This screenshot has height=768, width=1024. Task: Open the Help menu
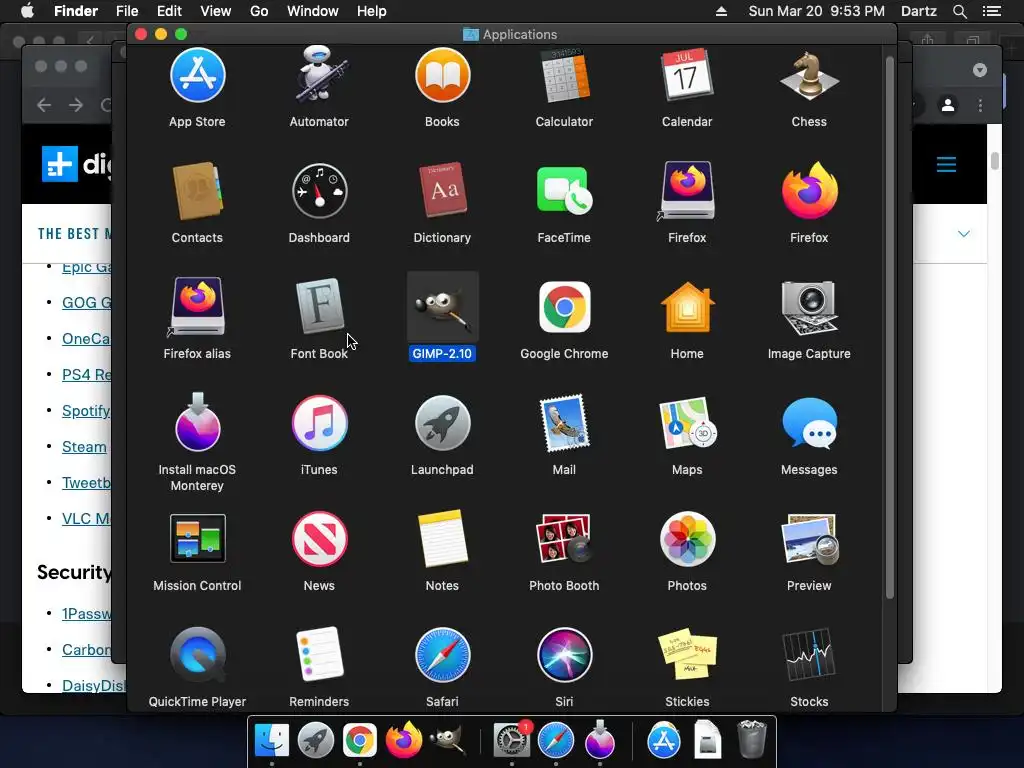(x=372, y=11)
